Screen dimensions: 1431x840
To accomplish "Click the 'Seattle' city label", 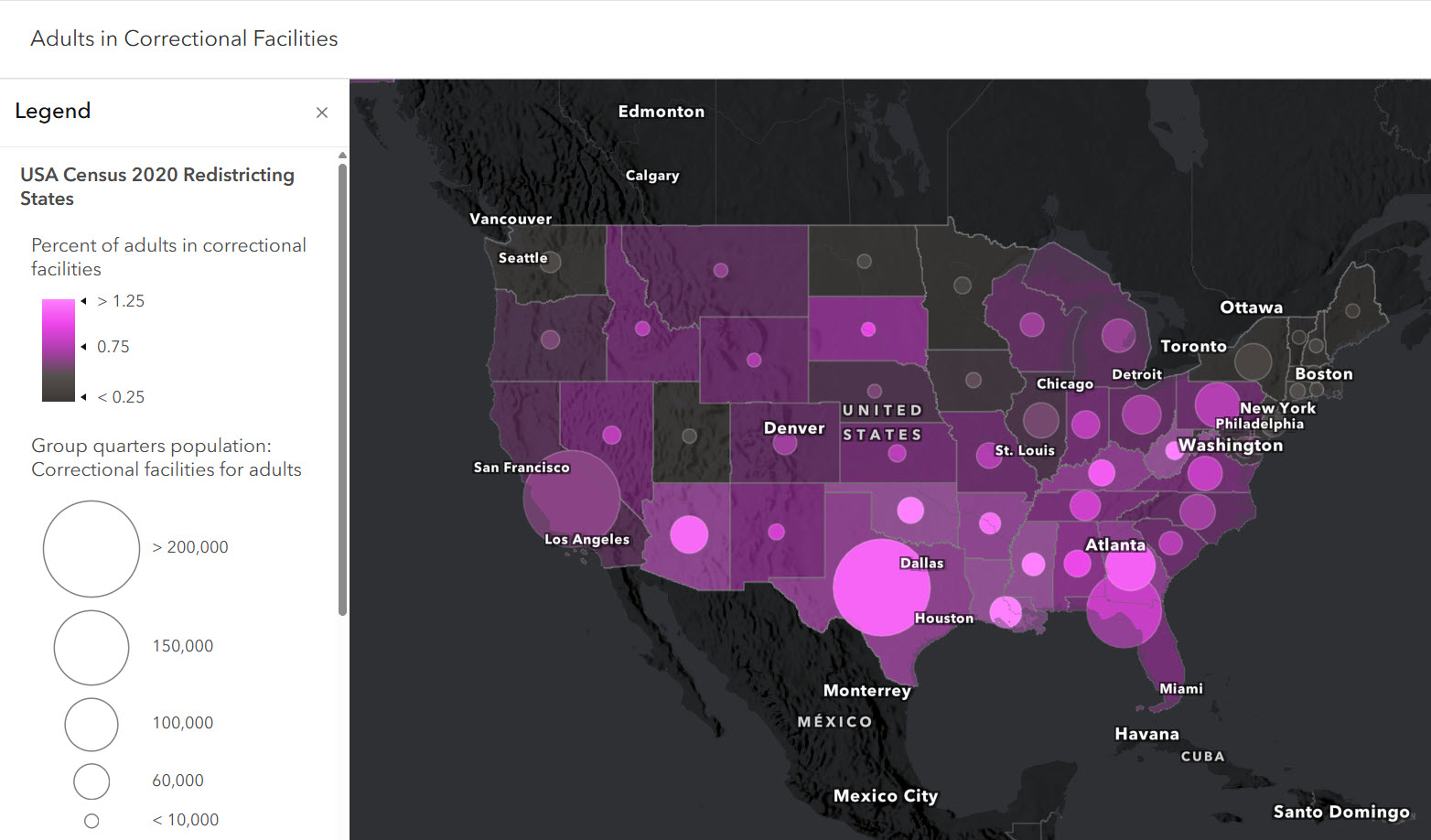I will pyautogui.click(x=522, y=258).
